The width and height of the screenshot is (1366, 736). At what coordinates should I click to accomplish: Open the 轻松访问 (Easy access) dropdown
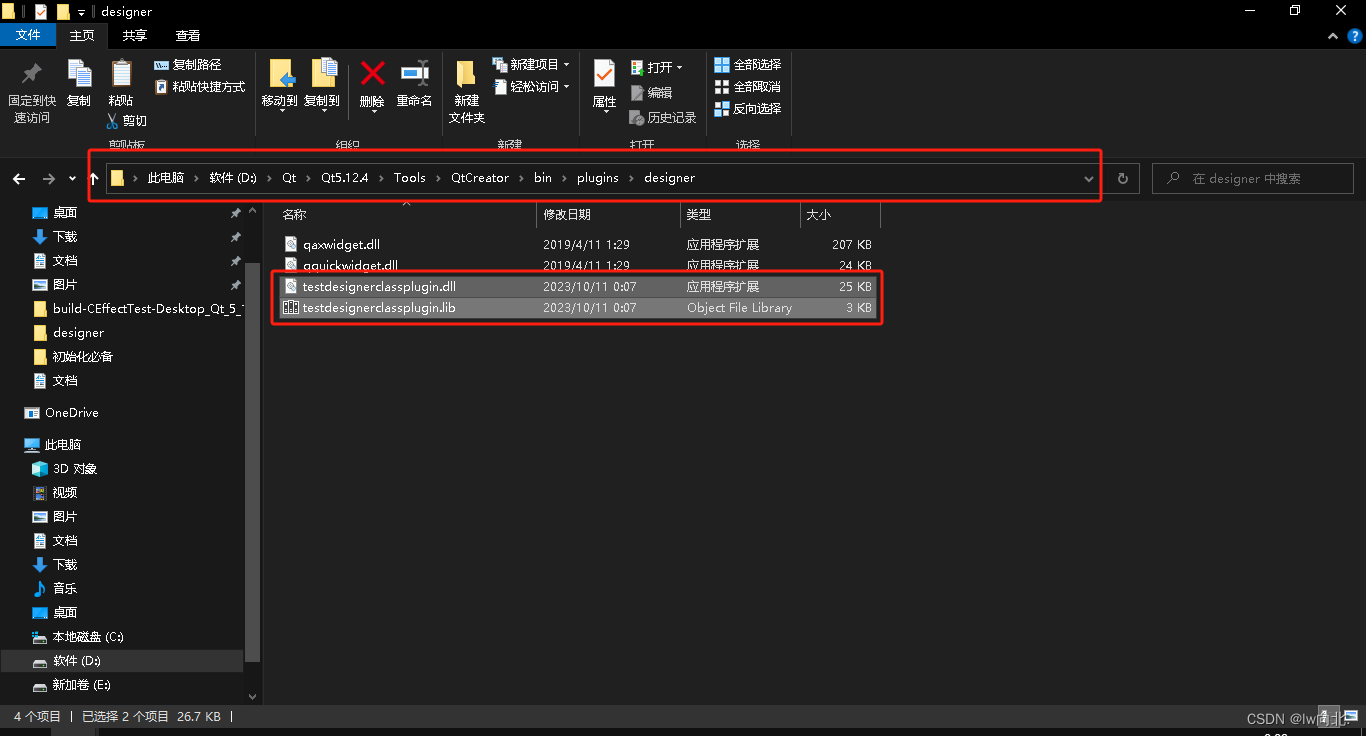tap(531, 87)
